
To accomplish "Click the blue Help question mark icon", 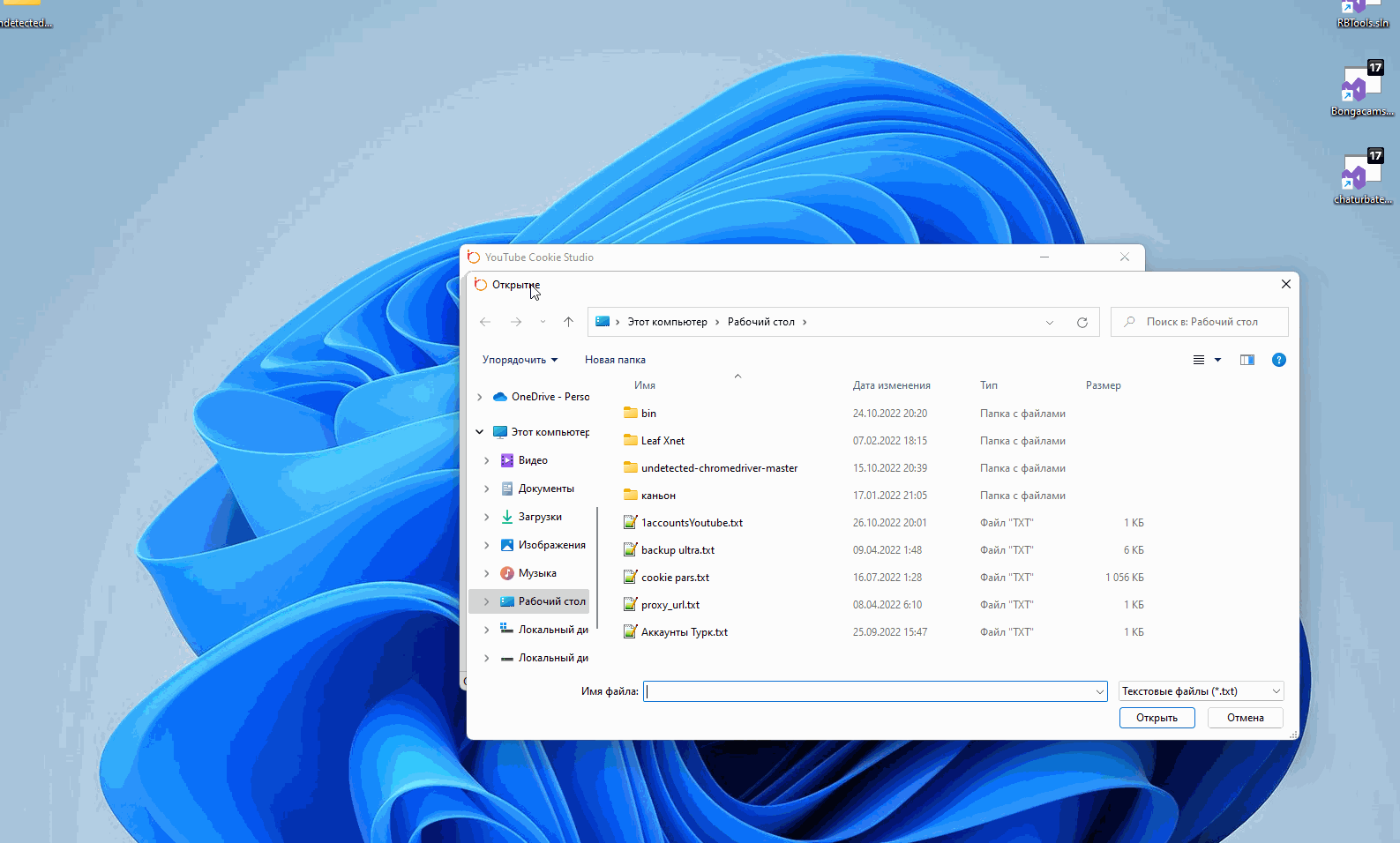I will tap(1278, 360).
